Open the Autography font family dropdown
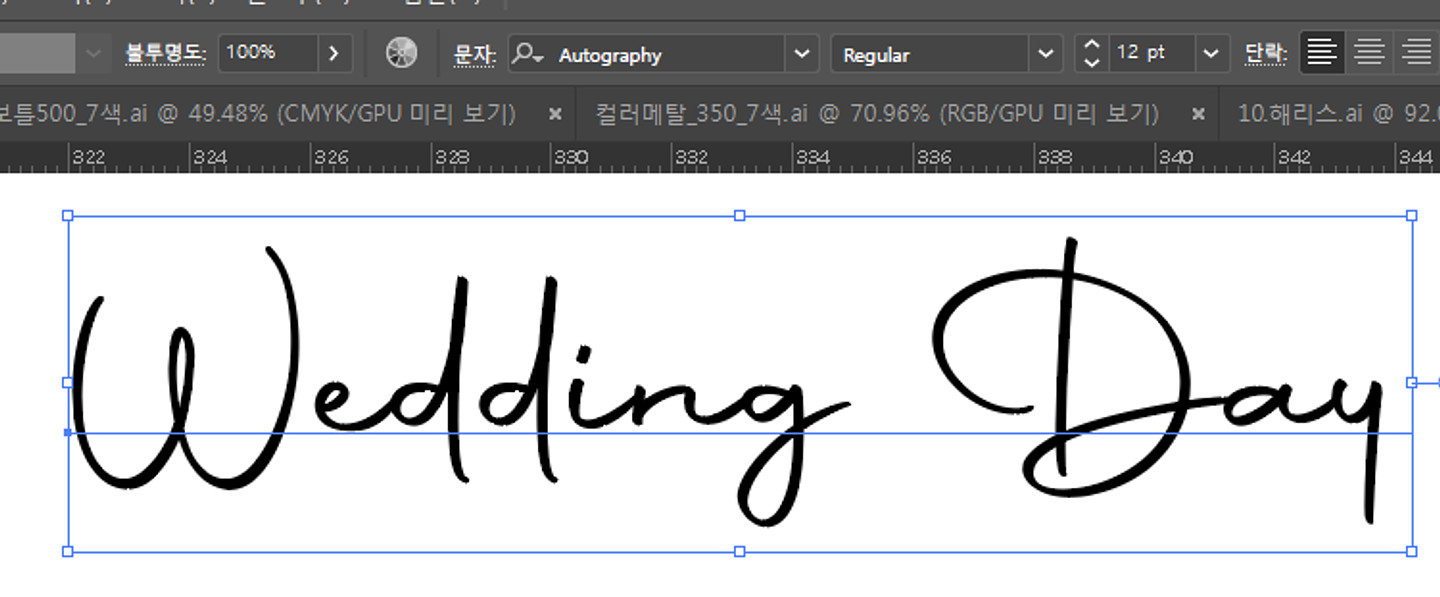 coord(801,54)
